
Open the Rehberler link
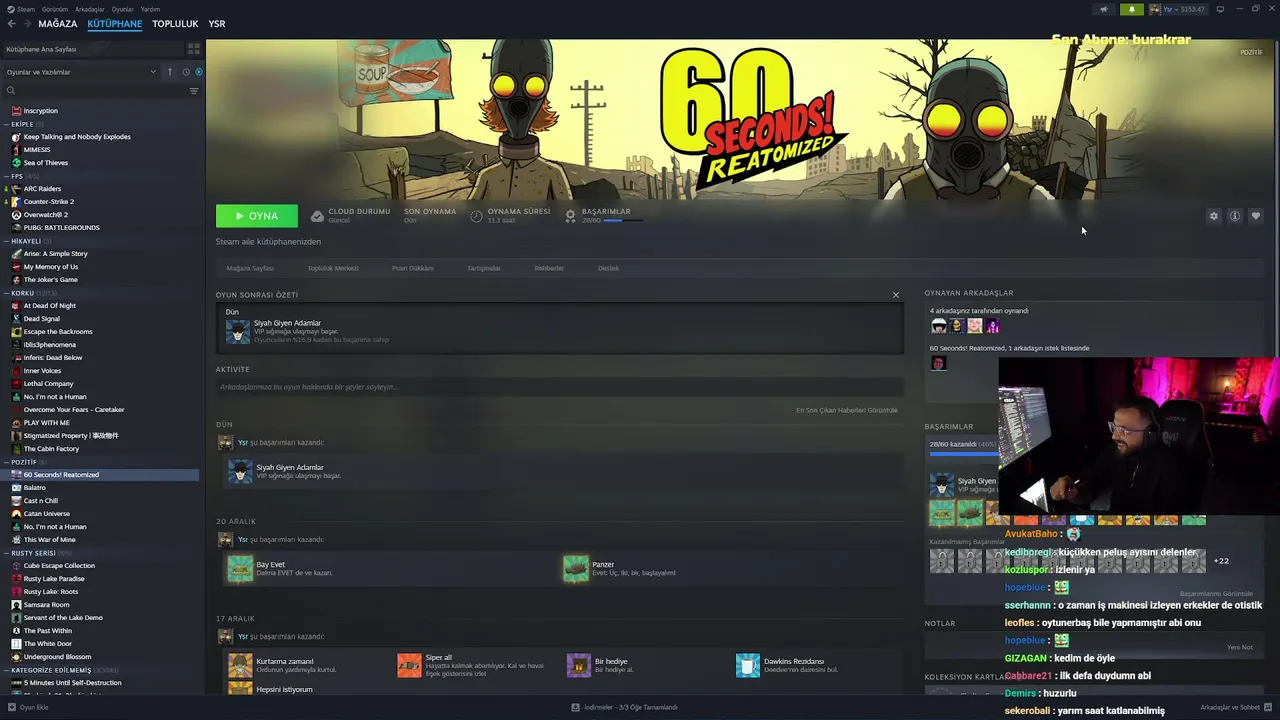pyautogui.click(x=549, y=268)
